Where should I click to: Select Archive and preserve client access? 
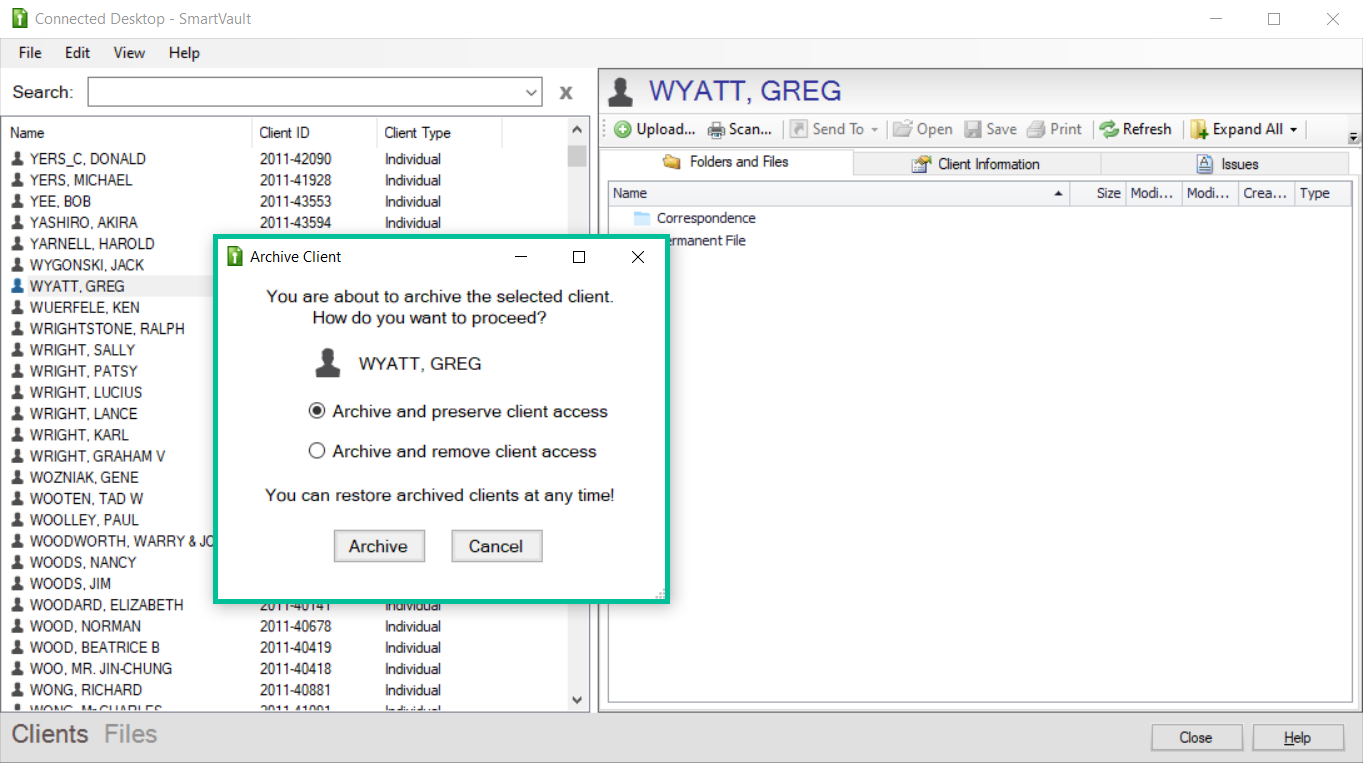[x=317, y=411]
